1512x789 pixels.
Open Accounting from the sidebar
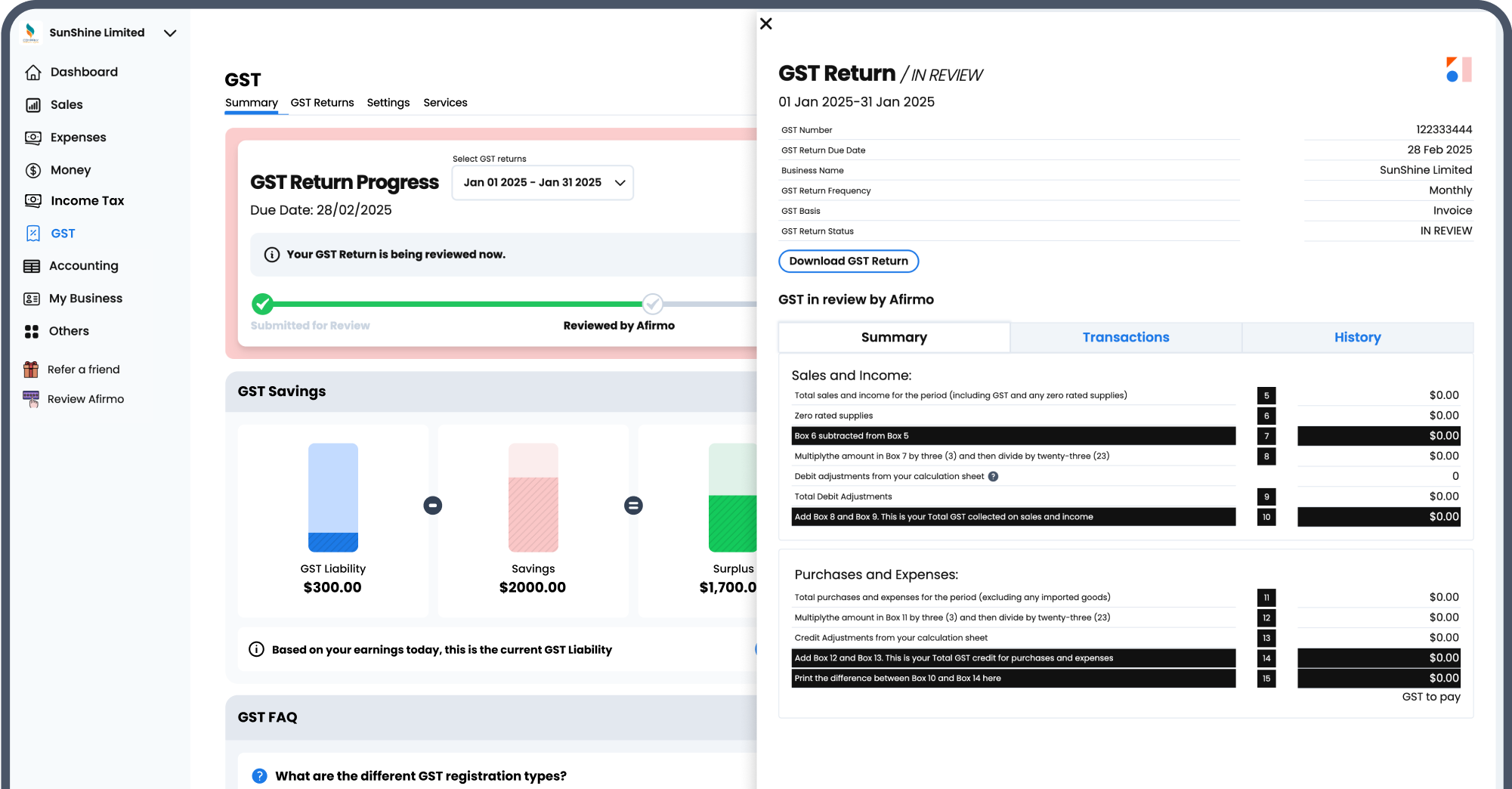point(84,266)
